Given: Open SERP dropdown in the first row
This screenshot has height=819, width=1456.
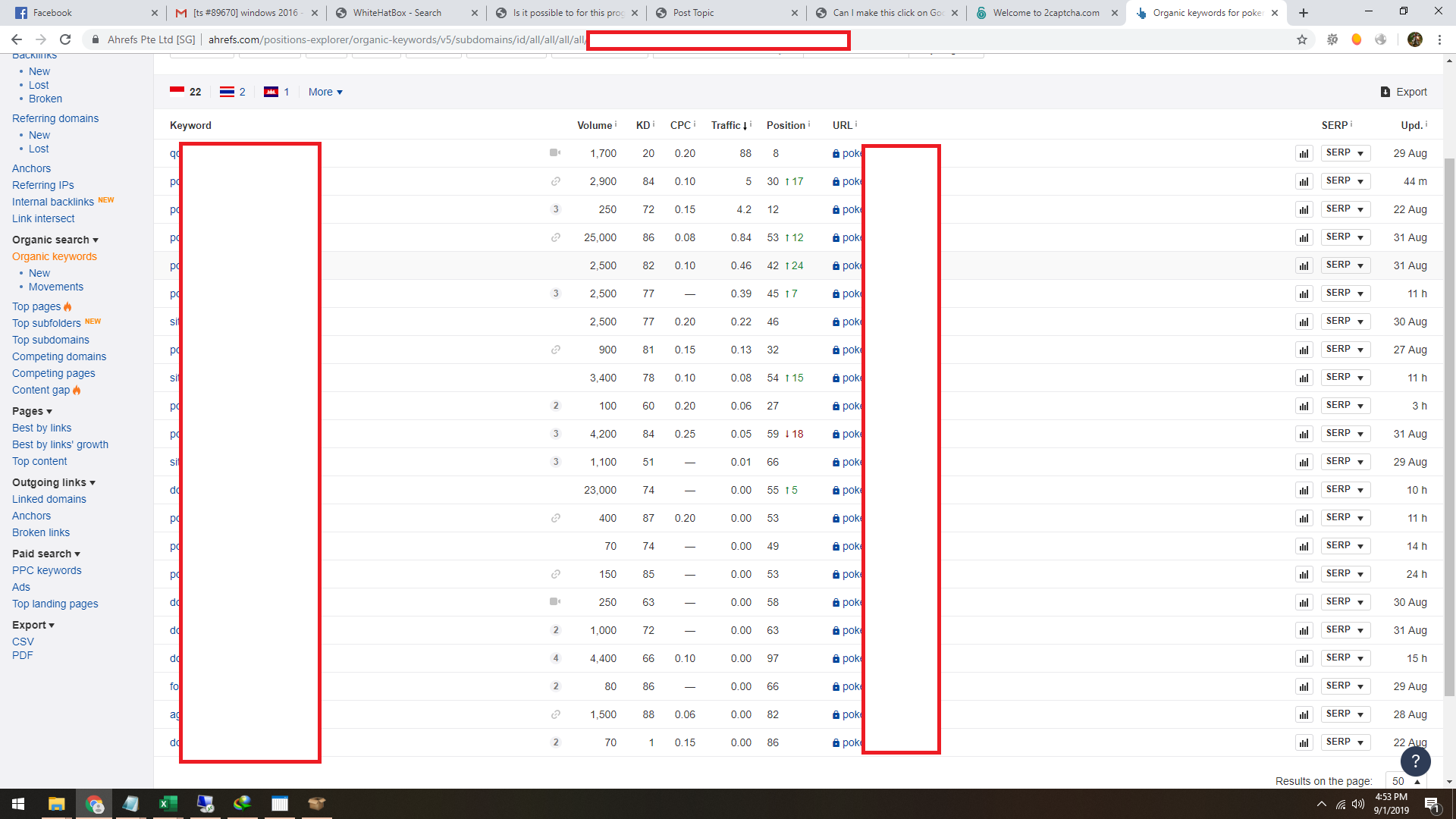Looking at the screenshot, I should 1345,153.
